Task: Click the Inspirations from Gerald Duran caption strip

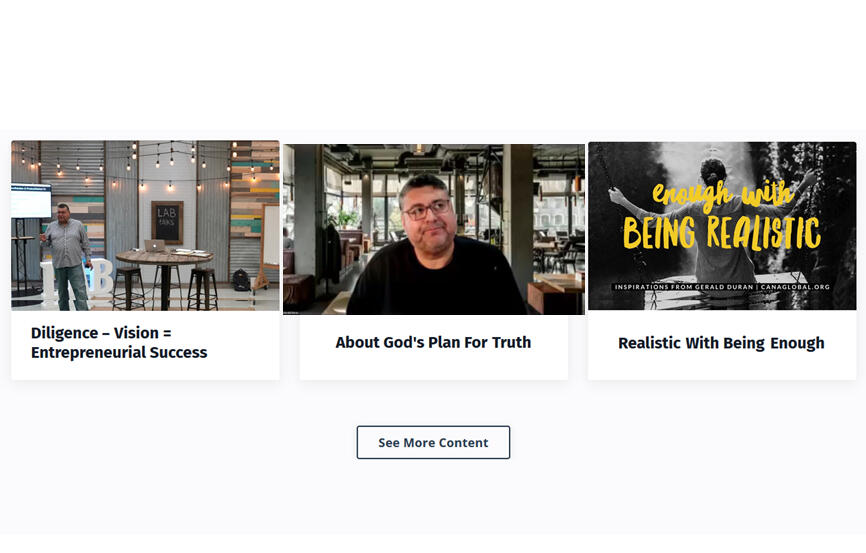Action: [x=722, y=287]
